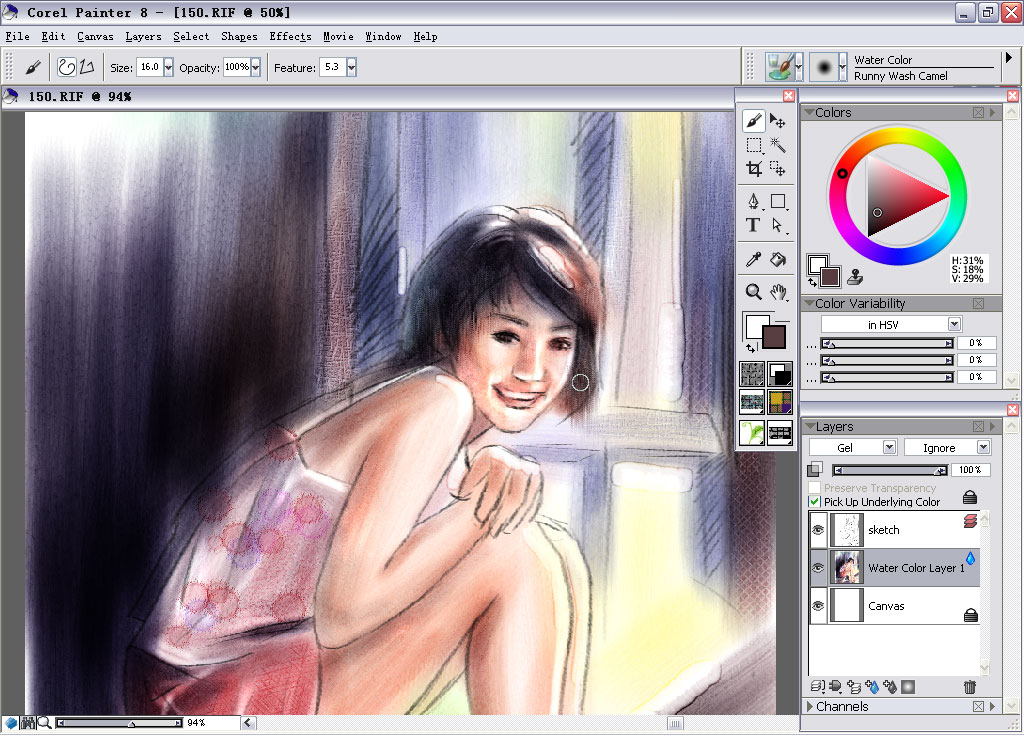Open the Water Color brush category selector
The width and height of the screenshot is (1024, 736).
(x=784, y=67)
